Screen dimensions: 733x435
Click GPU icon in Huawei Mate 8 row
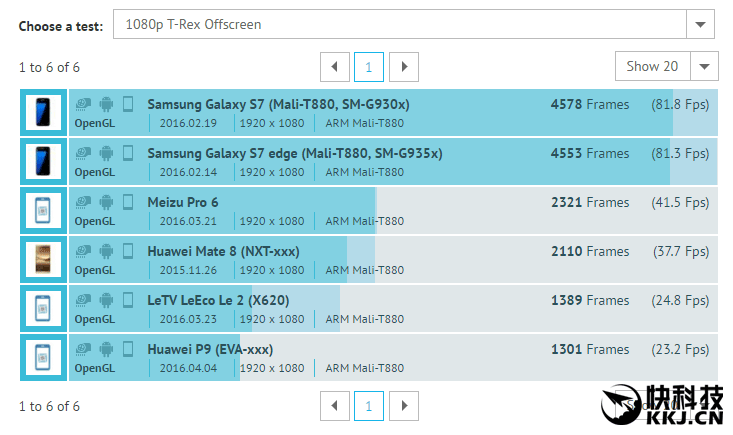84,251
